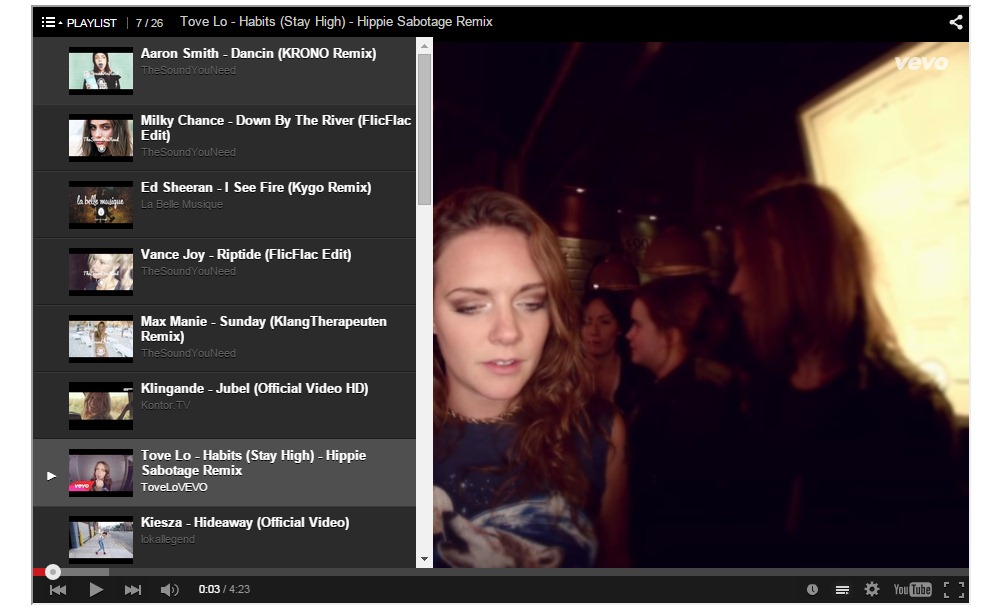999x612 pixels.
Task: Click La Belle Musique channel name
Action: pyautogui.click(x=182, y=204)
